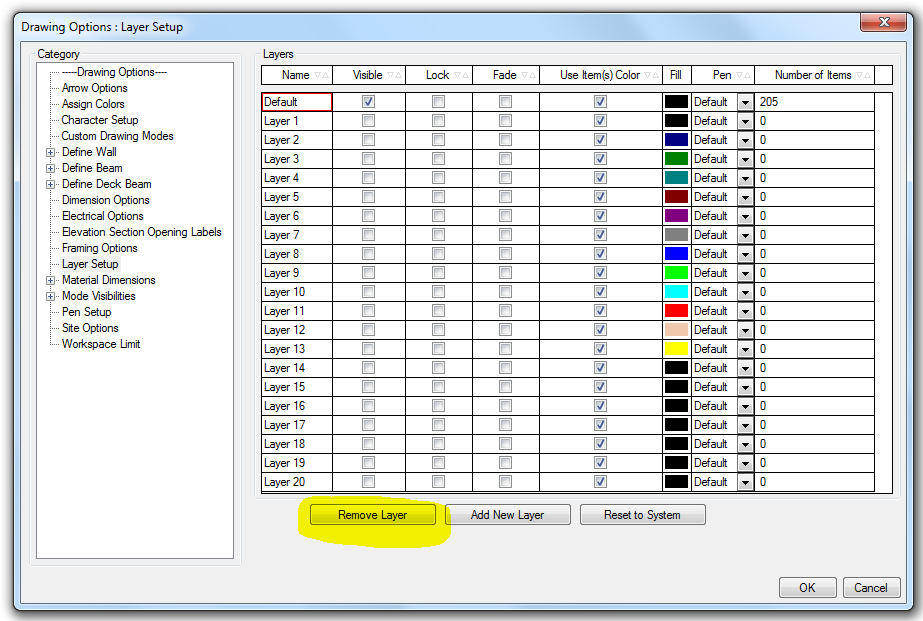This screenshot has width=923, height=621.
Task: Enable Lock checkbox for Layer 16
Action: (439, 406)
